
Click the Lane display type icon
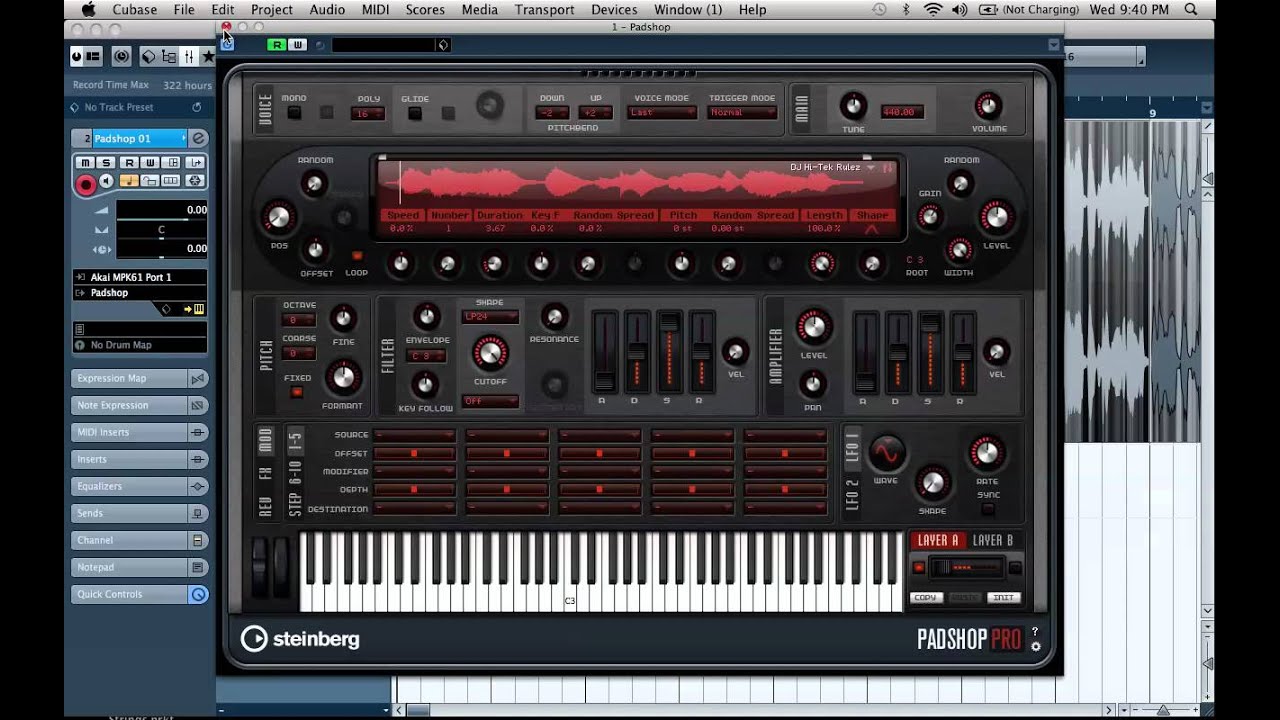tap(172, 181)
